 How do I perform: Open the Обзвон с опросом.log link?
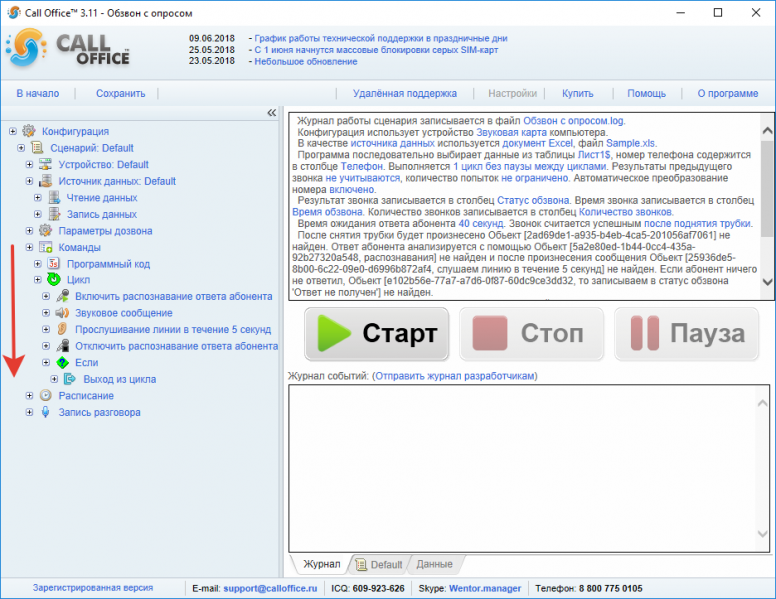[573, 121]
